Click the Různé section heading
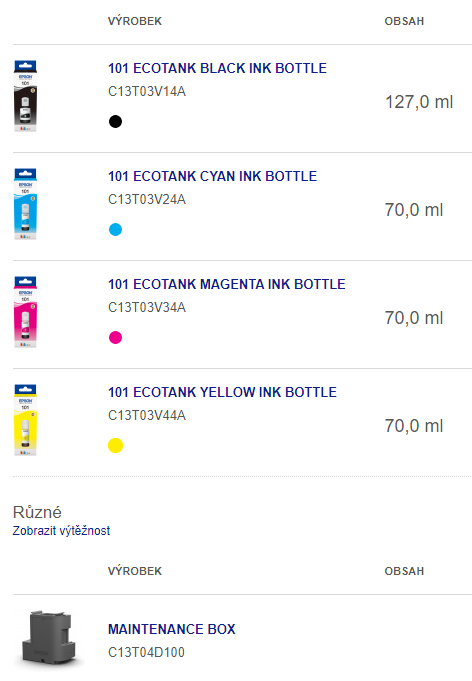Image resolution: width=472 pixels, height=681 pixels. 37,512
